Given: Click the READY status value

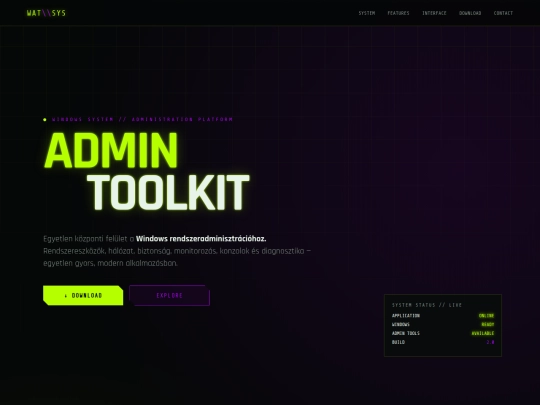Looking at the screenshot, I should click(x=488, y=324).
